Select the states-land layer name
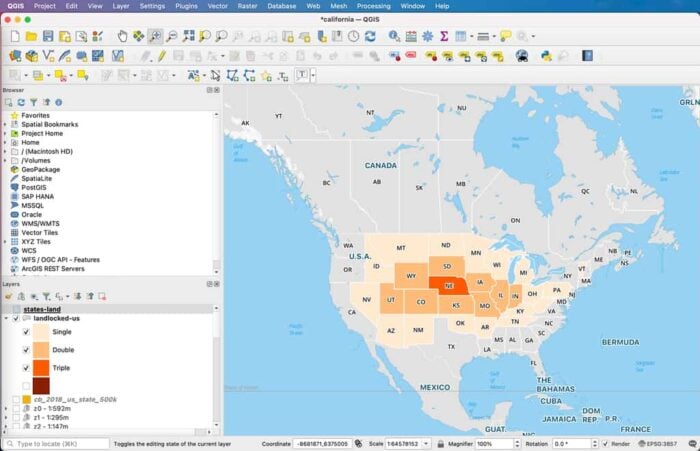 pos(42,309)
